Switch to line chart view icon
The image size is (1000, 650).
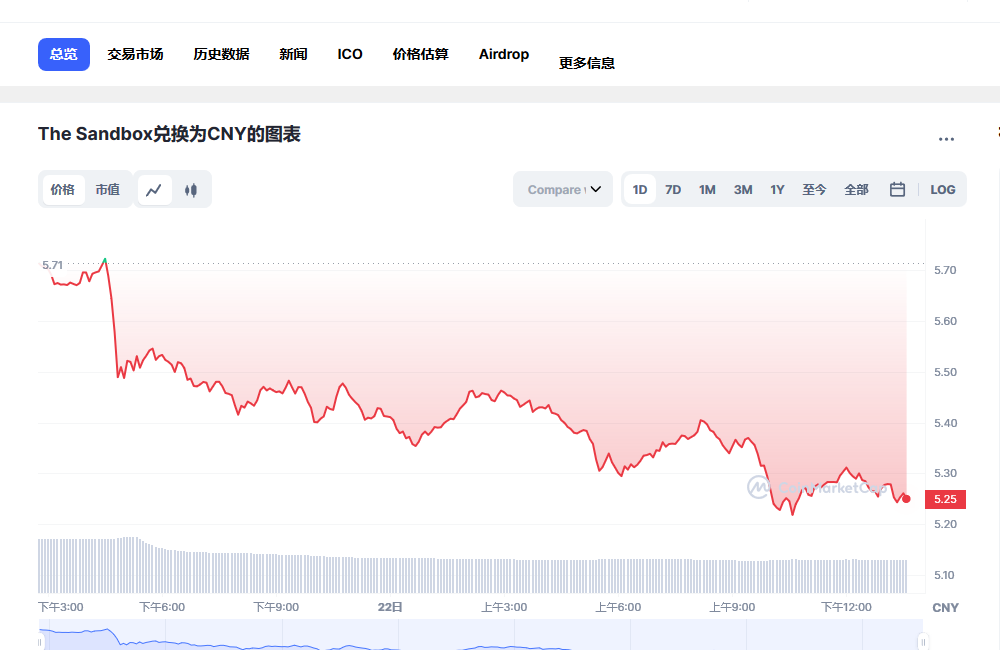tap(154, 190)
